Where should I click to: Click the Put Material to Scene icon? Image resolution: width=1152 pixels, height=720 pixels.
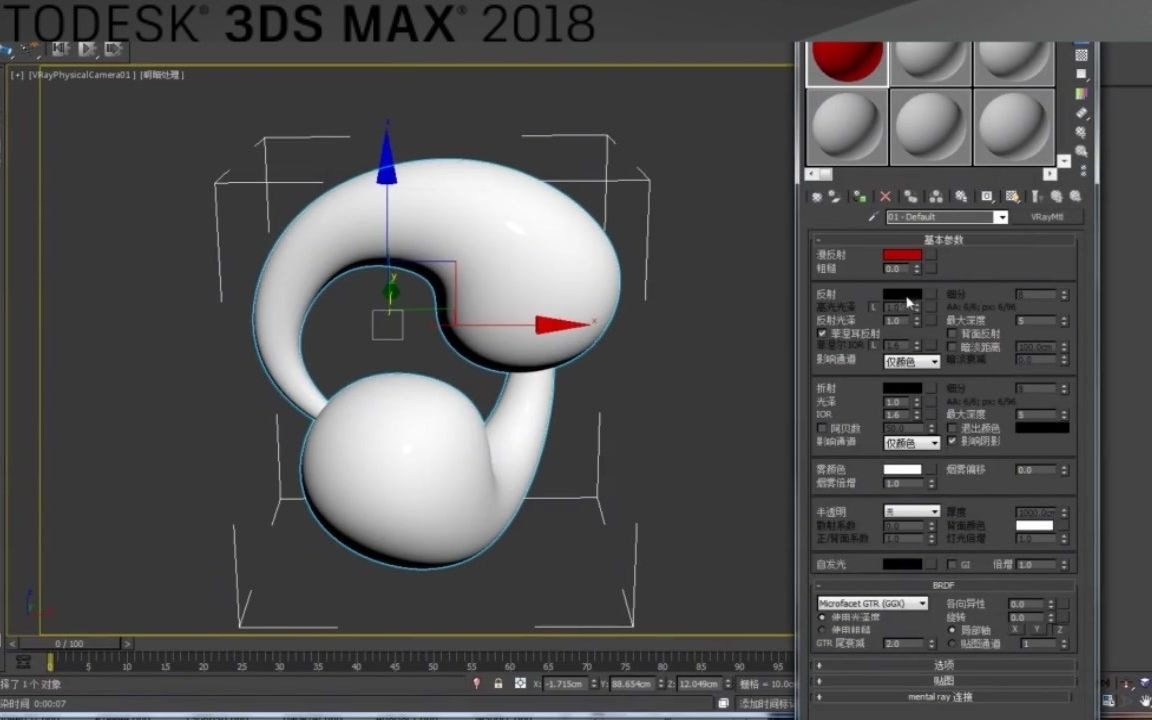click(x=832, y=196)
